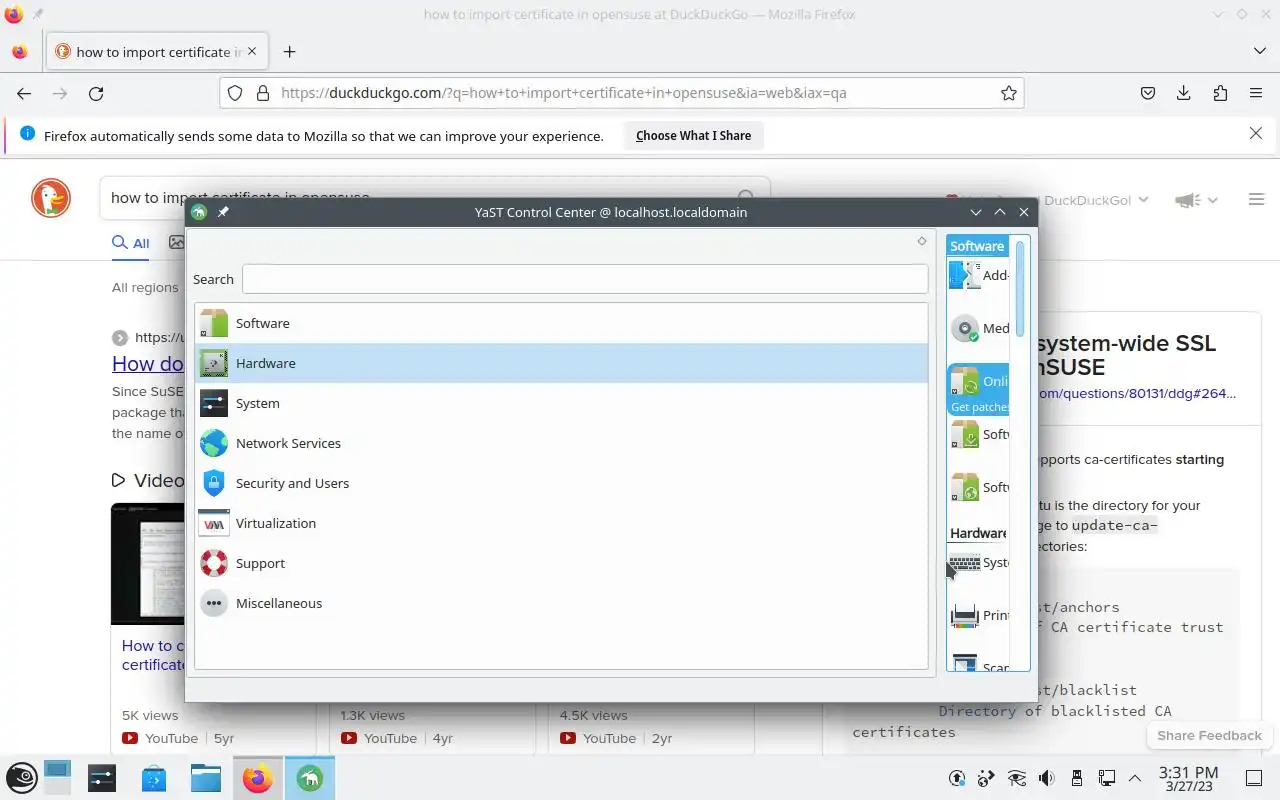The width and height of the screenshot is (1280, 800).
Task: Open the volume control tray icon
Action: coord(1046,778)
